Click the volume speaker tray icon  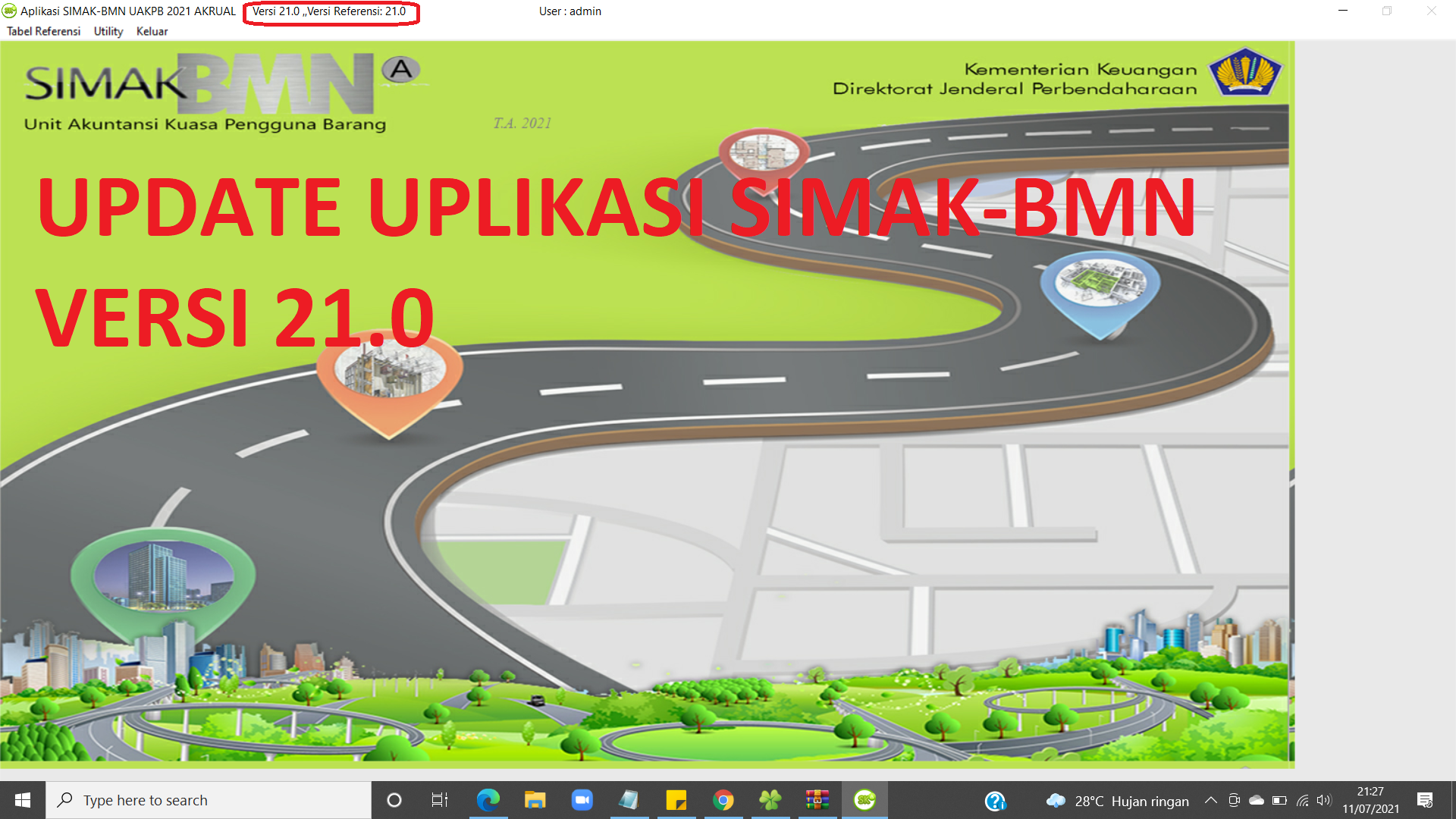[1324, 800]
